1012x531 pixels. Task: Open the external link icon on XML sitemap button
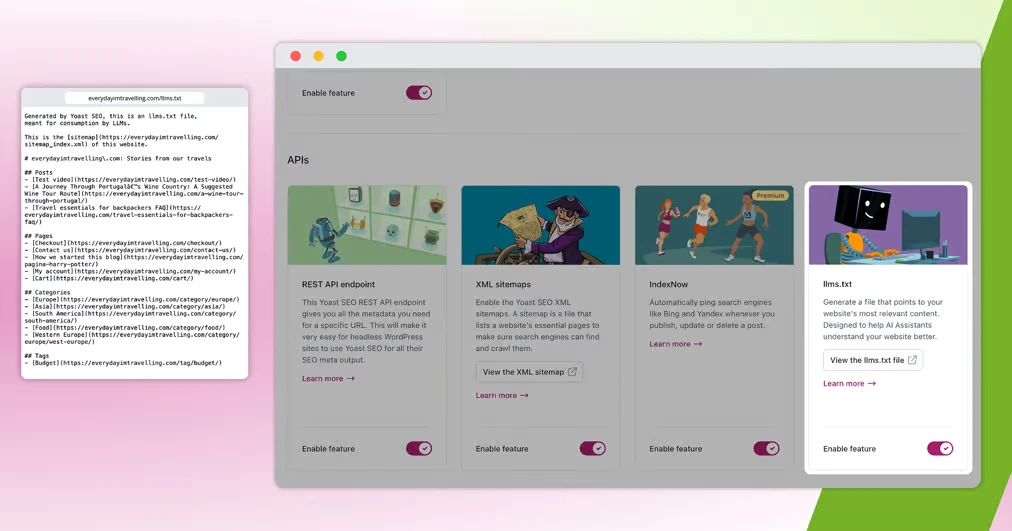pyautogui.click(x=572, y=372)
